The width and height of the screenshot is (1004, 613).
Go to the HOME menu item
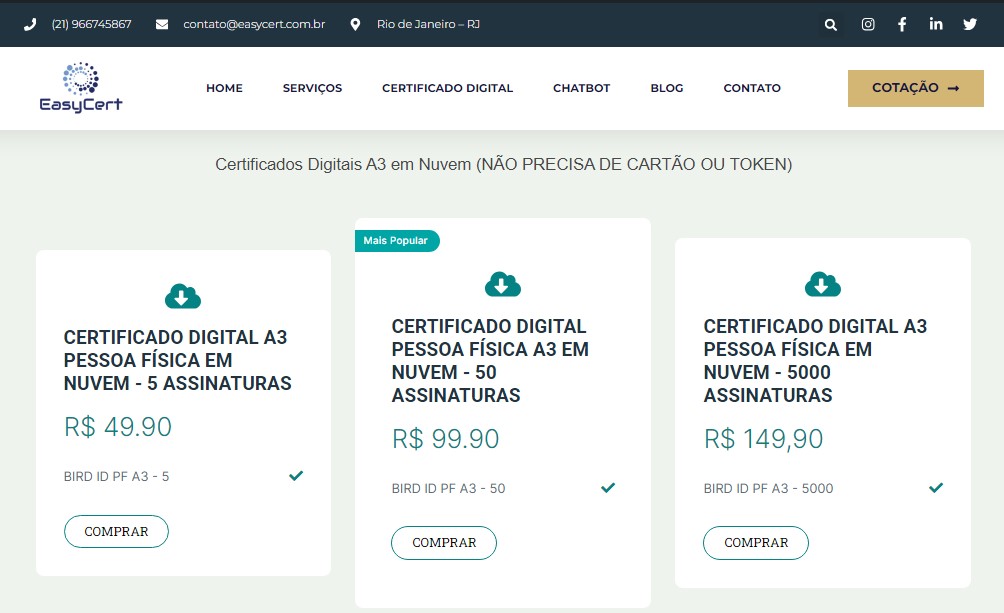click(224, 88)
